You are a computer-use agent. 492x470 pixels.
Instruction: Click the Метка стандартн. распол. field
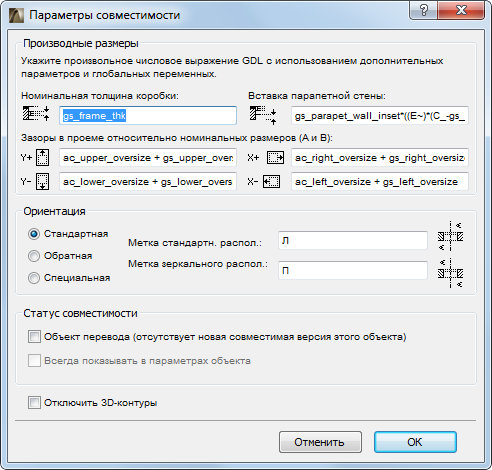(353, 240)
